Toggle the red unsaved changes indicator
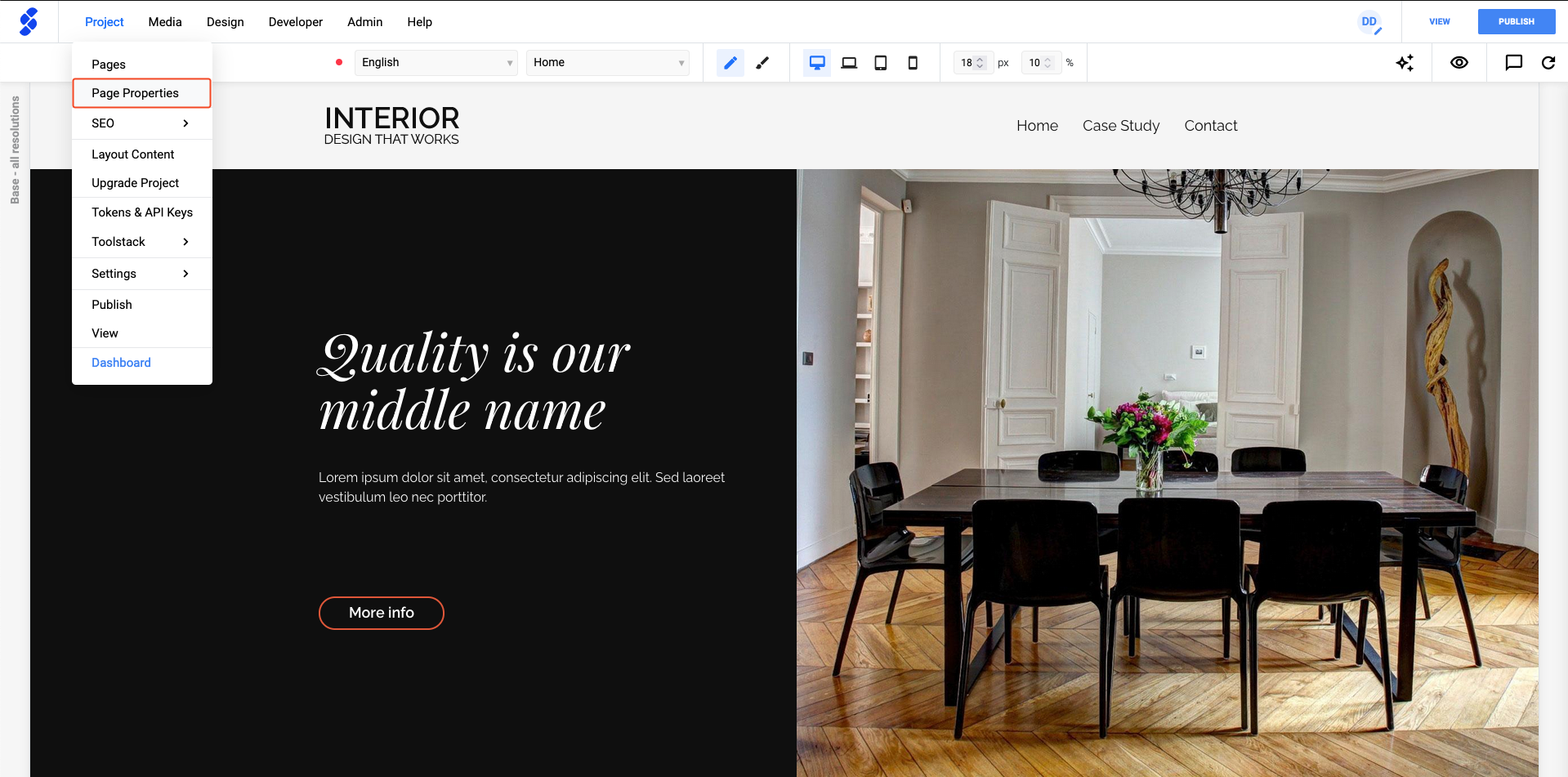Image resolution: width=1568 pixels, height=777 pixels. pos(338,61)
